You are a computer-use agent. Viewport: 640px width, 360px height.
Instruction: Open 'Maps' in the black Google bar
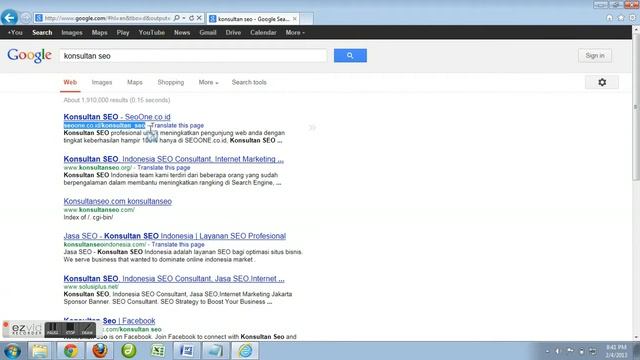pyautogui.click(x=100, y=32)
